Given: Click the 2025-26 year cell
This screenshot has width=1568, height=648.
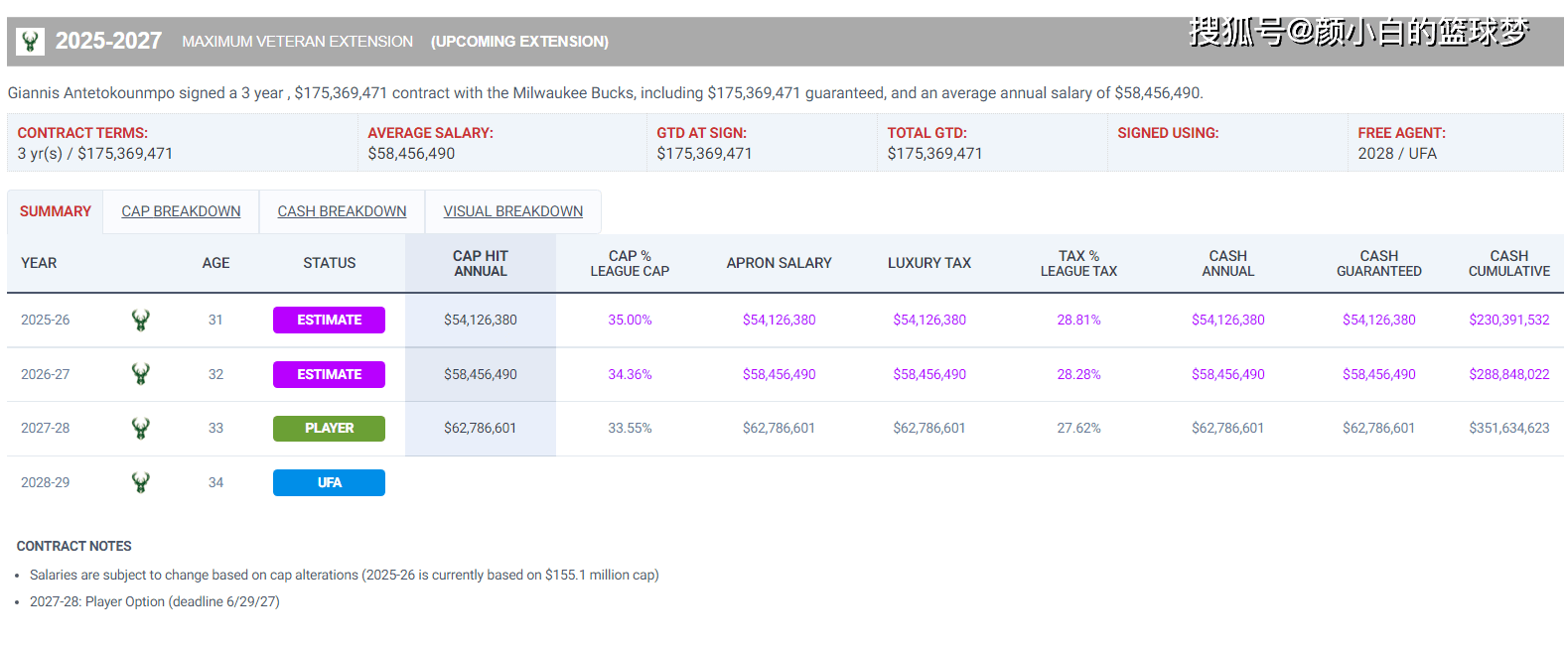Looking at the screenshot, I should click(46, 320).
